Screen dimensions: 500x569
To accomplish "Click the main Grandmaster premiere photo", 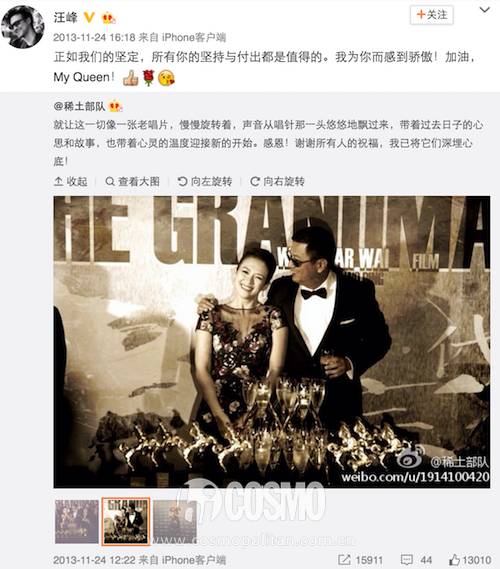I will [272, 342].
